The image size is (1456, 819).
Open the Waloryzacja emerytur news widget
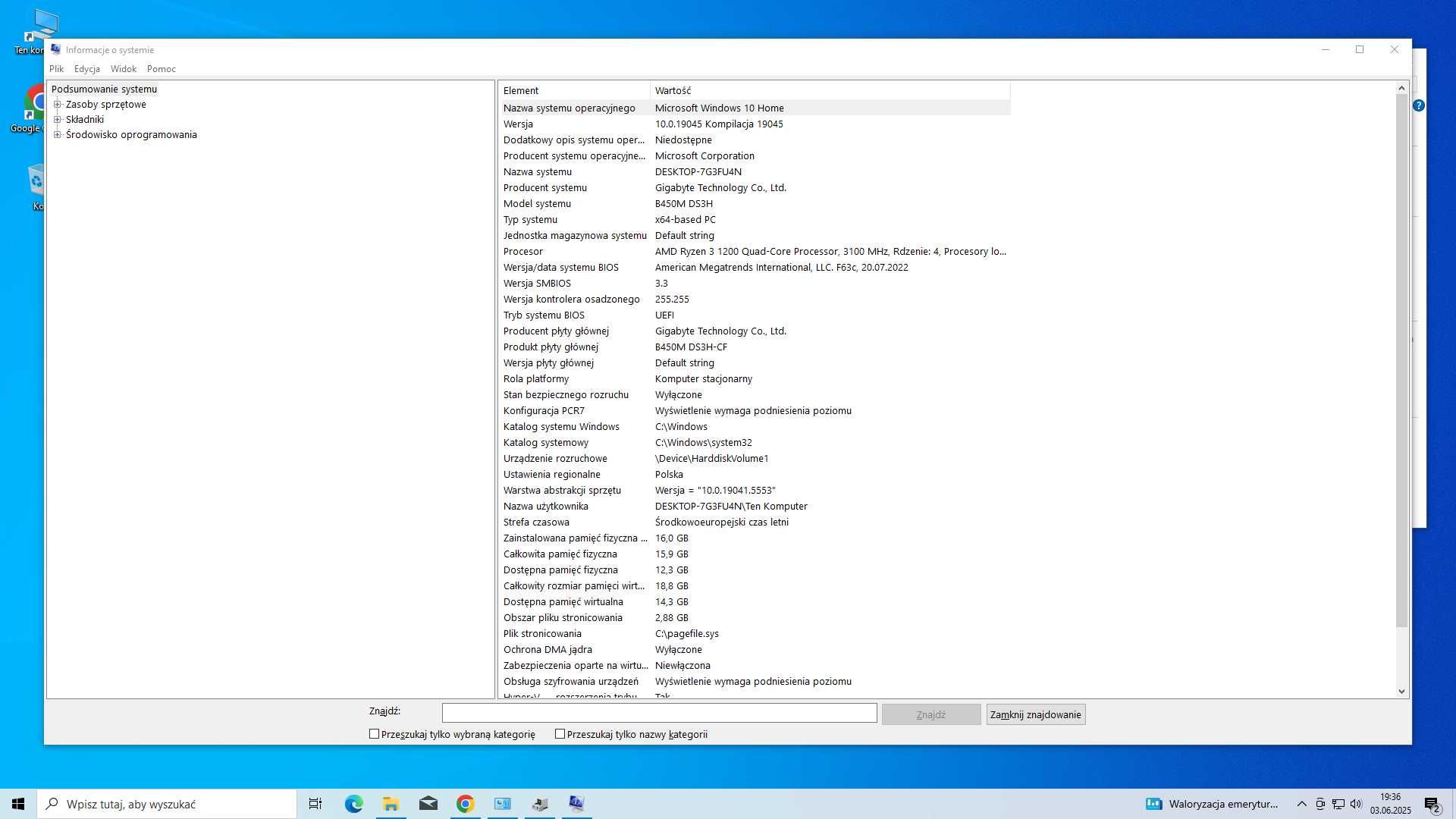point(1212,804)
